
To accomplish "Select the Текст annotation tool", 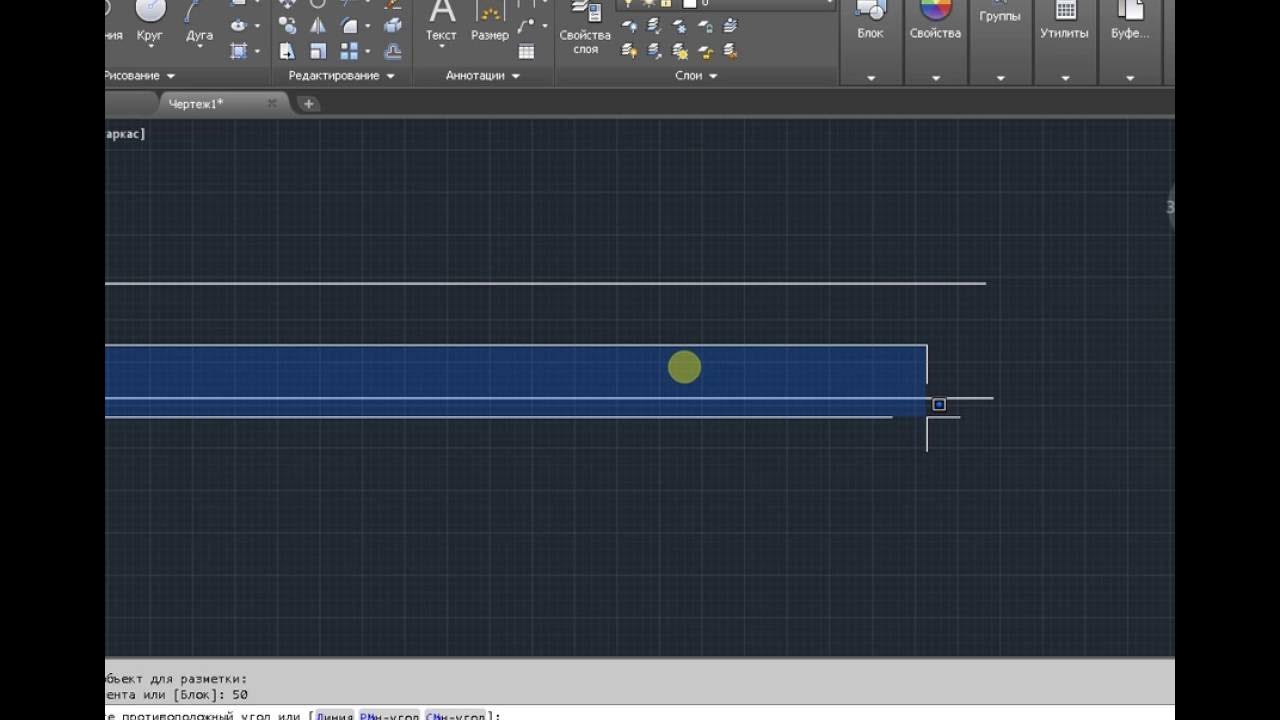I will coord(442,20).
